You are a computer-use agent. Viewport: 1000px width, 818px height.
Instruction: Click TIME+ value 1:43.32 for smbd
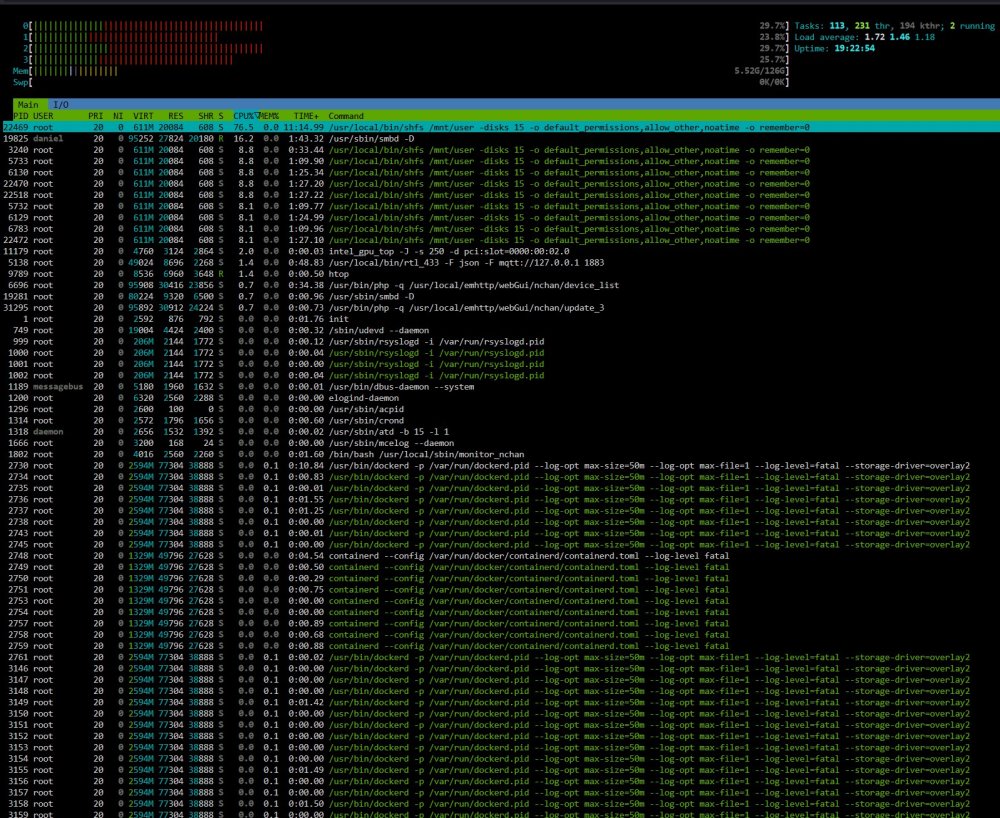click(306, 138)
